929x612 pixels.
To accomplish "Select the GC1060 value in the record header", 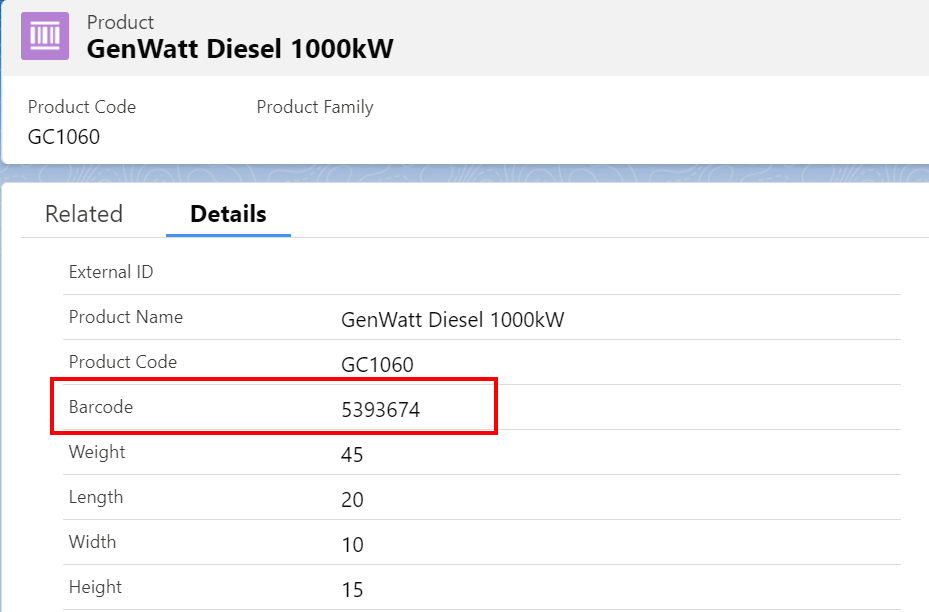I will [64, 137].
